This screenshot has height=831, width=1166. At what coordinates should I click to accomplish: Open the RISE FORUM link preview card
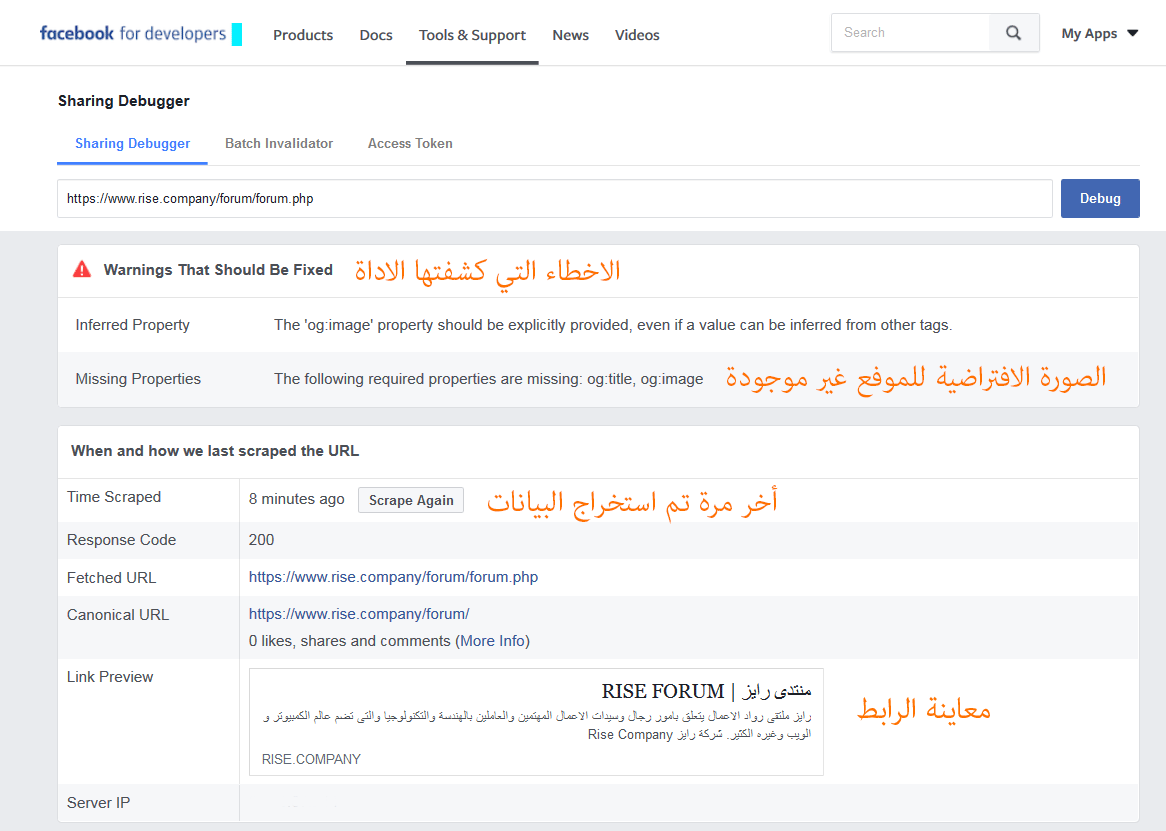coord(536,722)
